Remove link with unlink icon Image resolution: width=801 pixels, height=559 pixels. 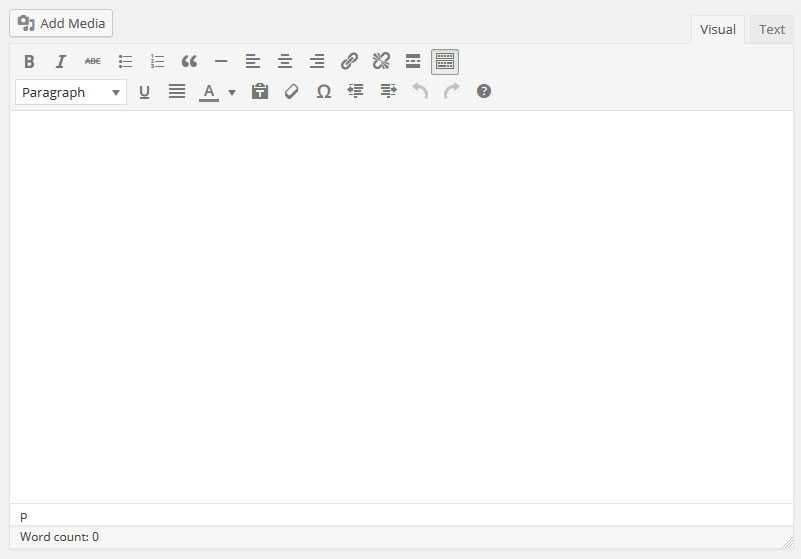click(x=381, y=62)
